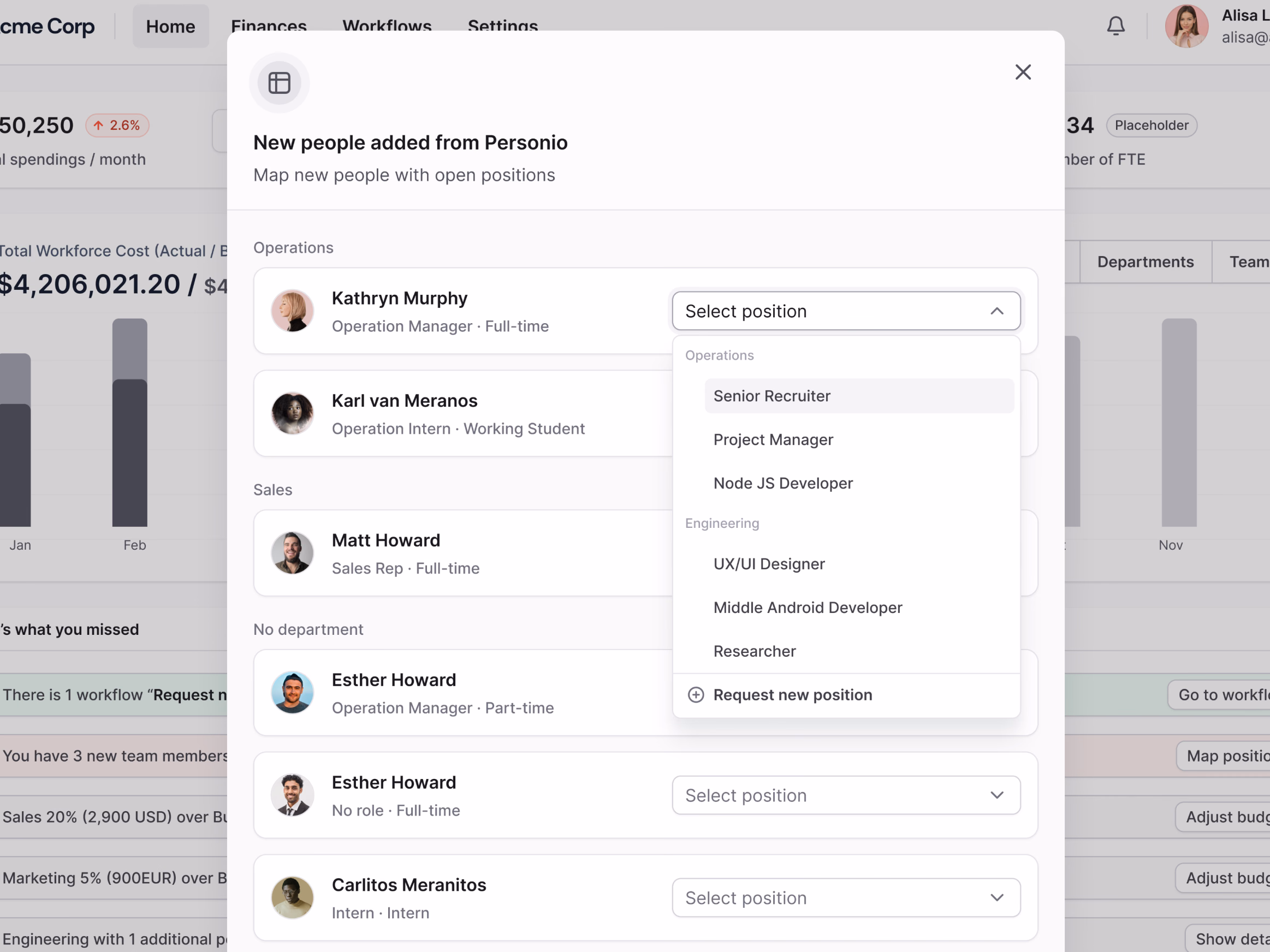Pick Middle Android Developer option
Viewport: 1270px width, 952px height.
coord(859,608)
